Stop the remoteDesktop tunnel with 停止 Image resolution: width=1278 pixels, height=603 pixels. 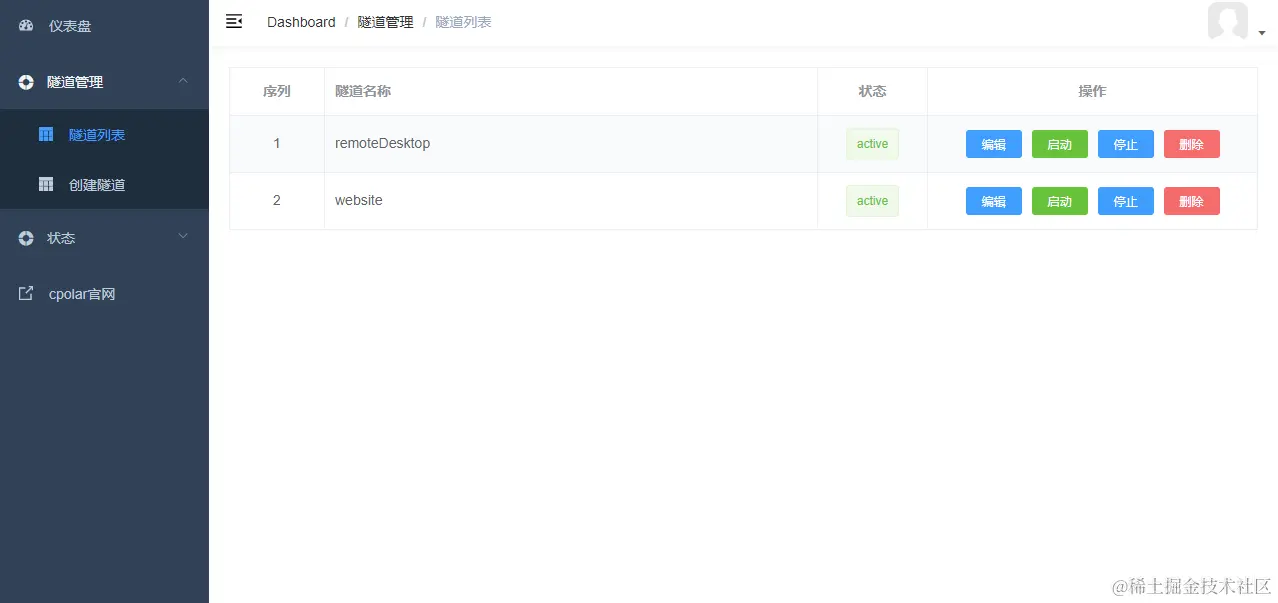click(1126, 144)
